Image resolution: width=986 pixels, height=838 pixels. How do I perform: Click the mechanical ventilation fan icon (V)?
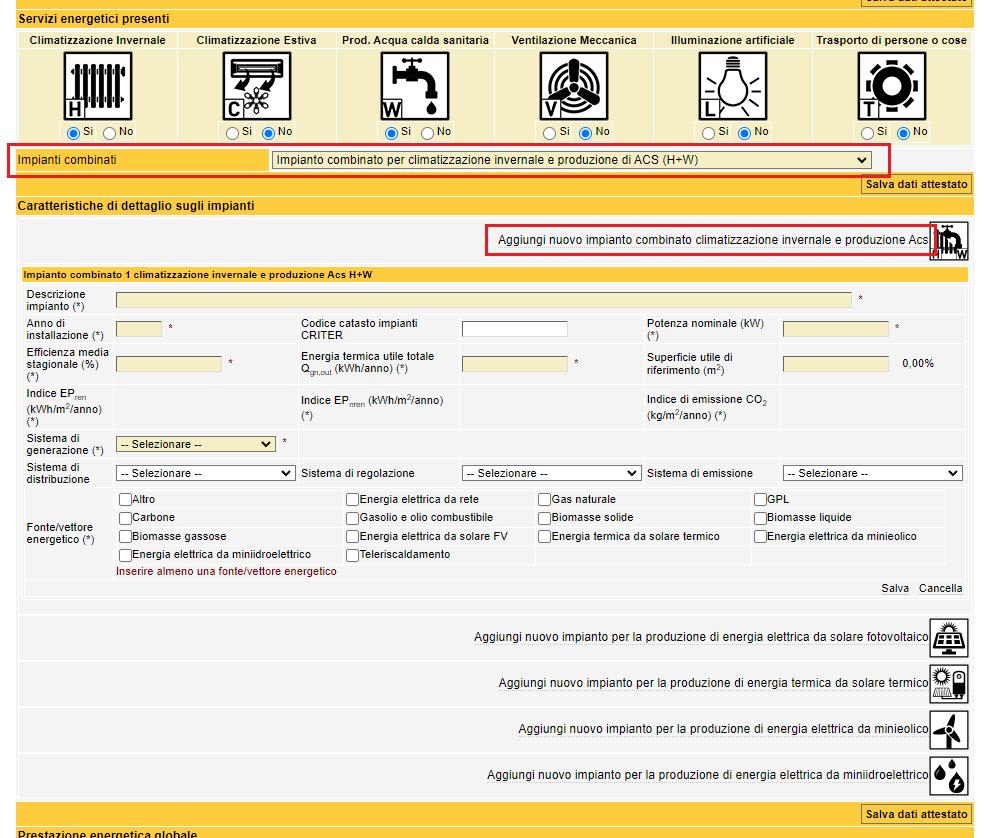[573, 86]
